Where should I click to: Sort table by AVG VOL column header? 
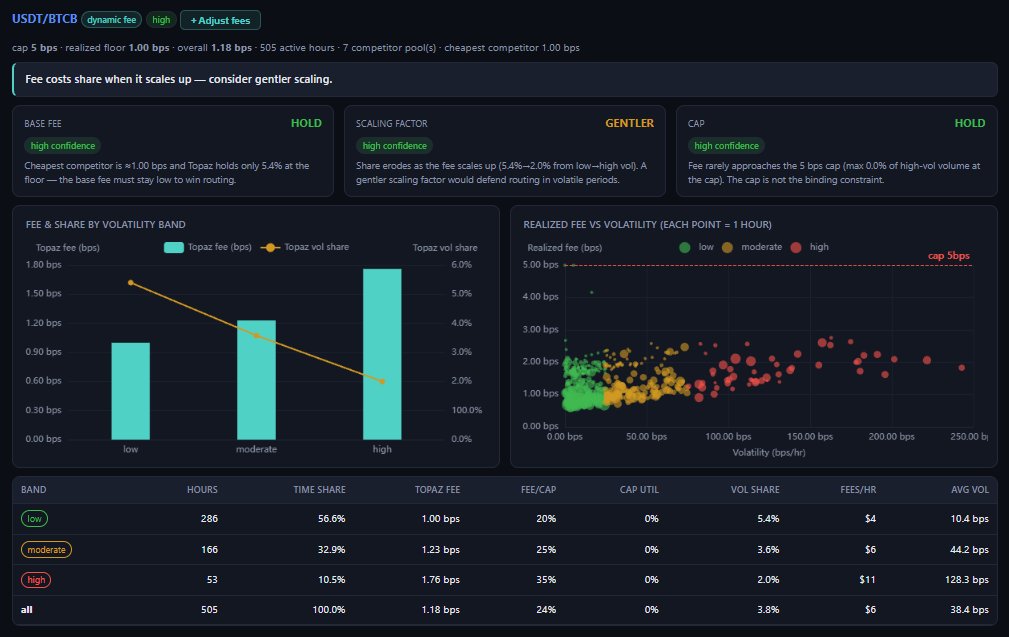coord(970,490)
